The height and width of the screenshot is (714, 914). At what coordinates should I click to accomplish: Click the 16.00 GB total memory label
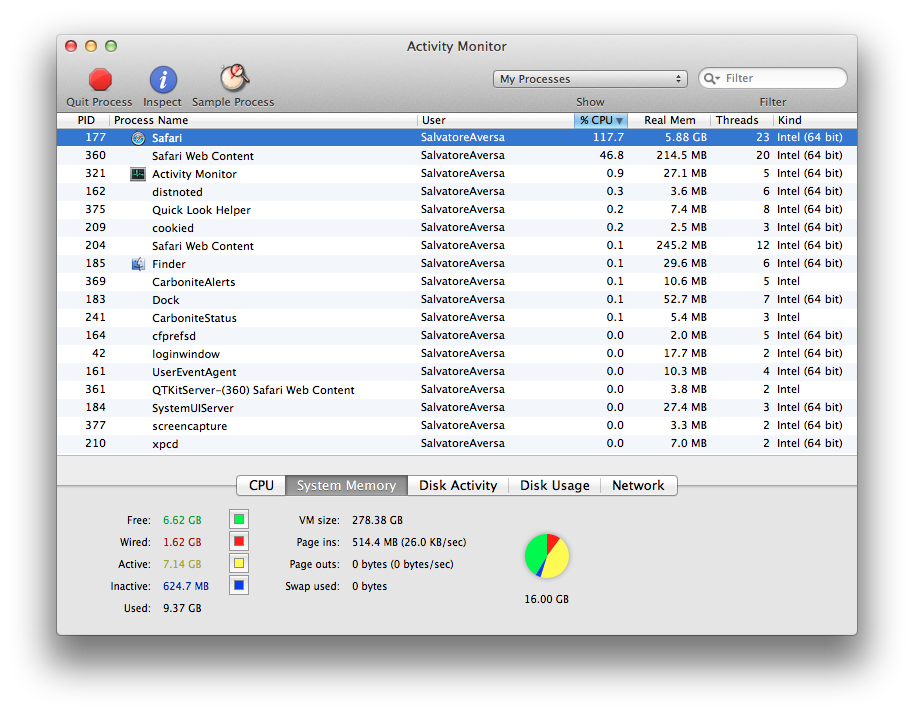click(x=546, y=599)
